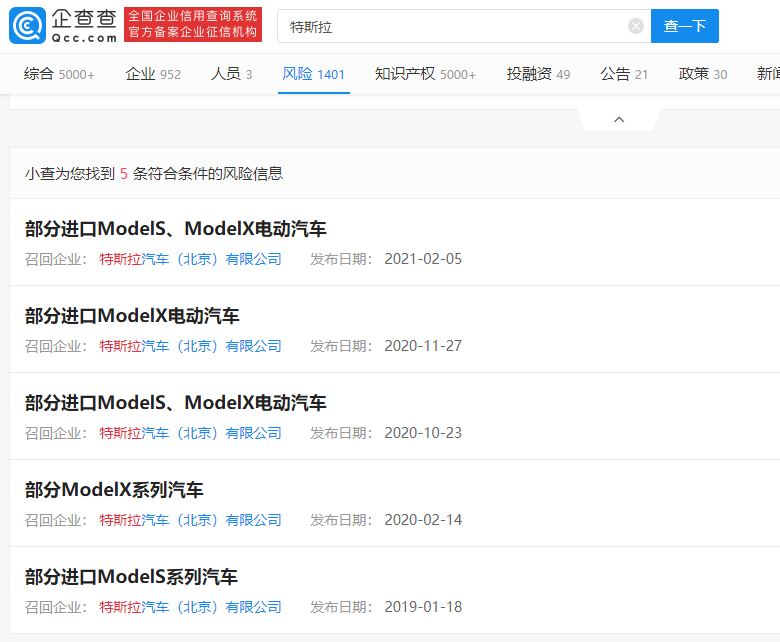780x642 pixels.
Task: Click the Qcc.com logo icon
Action: coord(27,26)
